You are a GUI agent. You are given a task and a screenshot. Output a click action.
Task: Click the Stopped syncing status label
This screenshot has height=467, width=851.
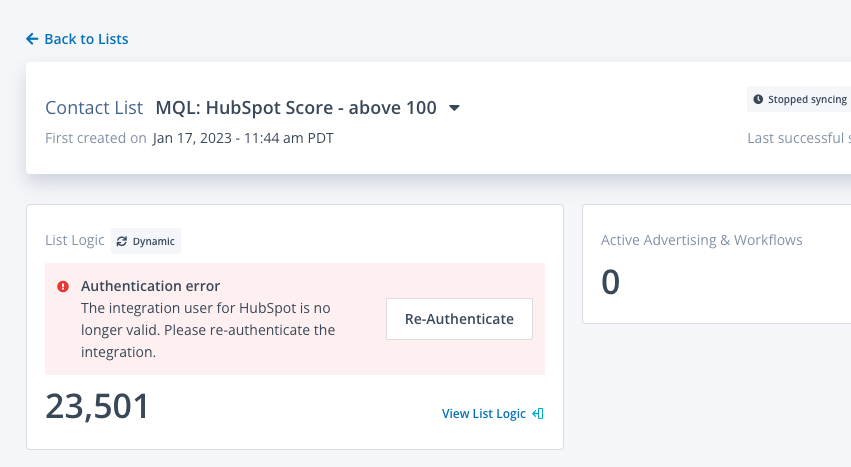[x=807, y=100]
